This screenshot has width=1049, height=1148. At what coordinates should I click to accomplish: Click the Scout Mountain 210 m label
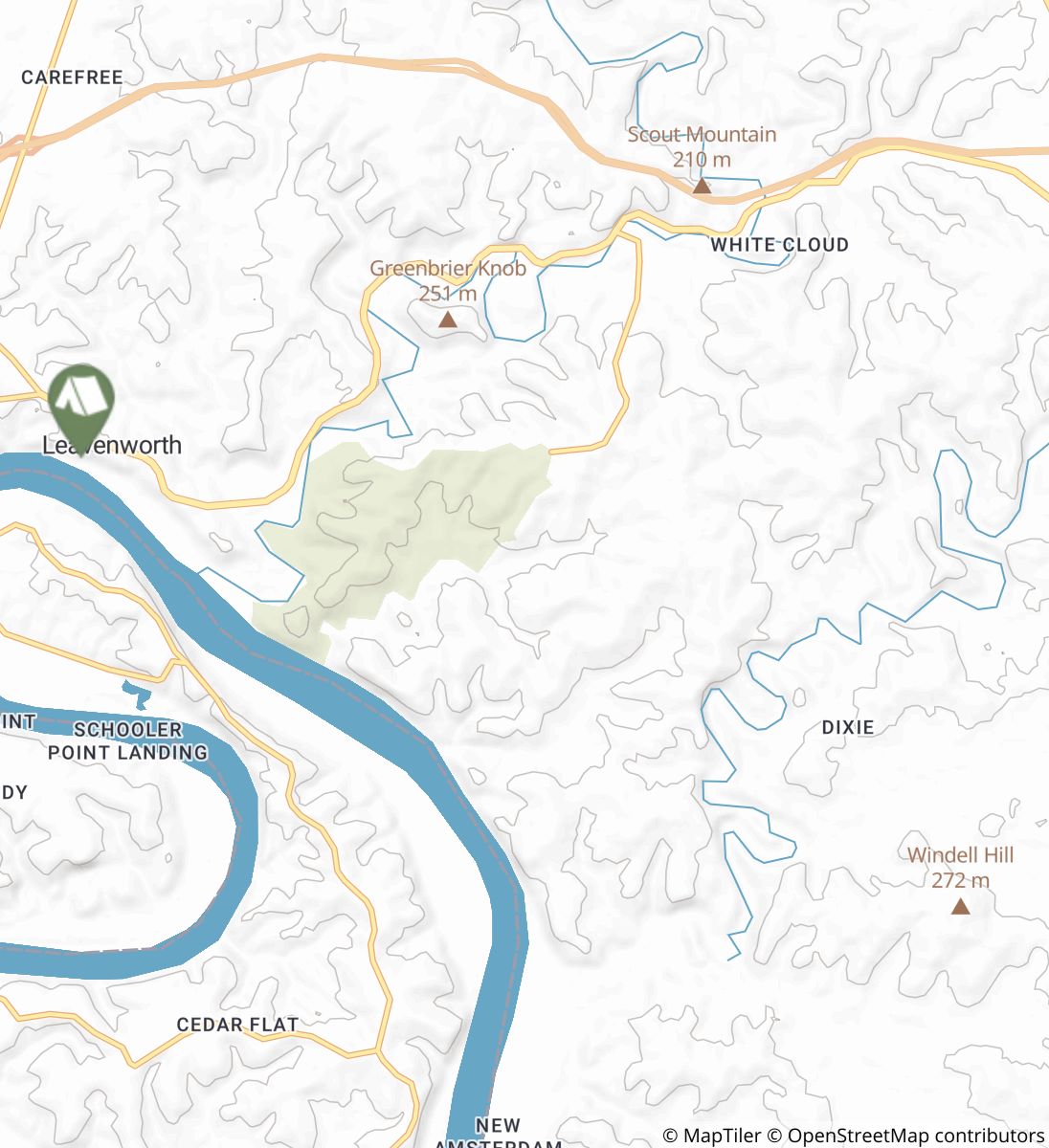702,146
